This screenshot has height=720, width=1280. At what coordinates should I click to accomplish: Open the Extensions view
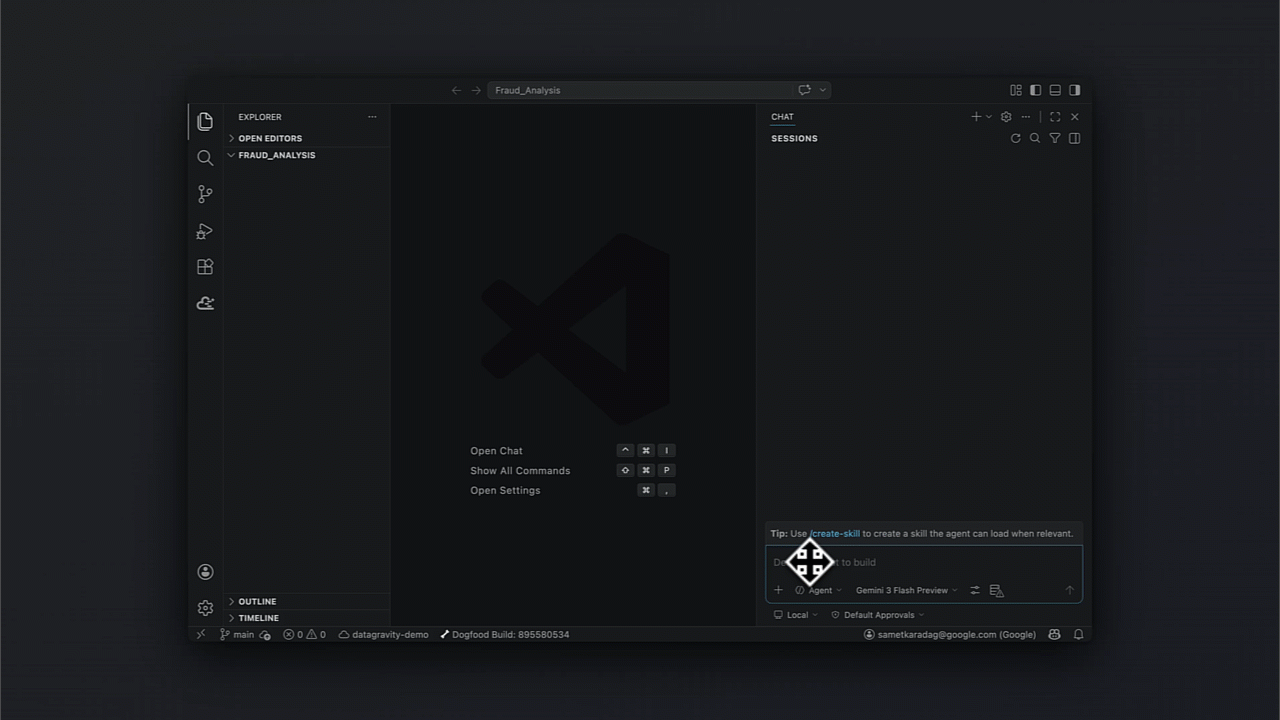click(205, 267)
